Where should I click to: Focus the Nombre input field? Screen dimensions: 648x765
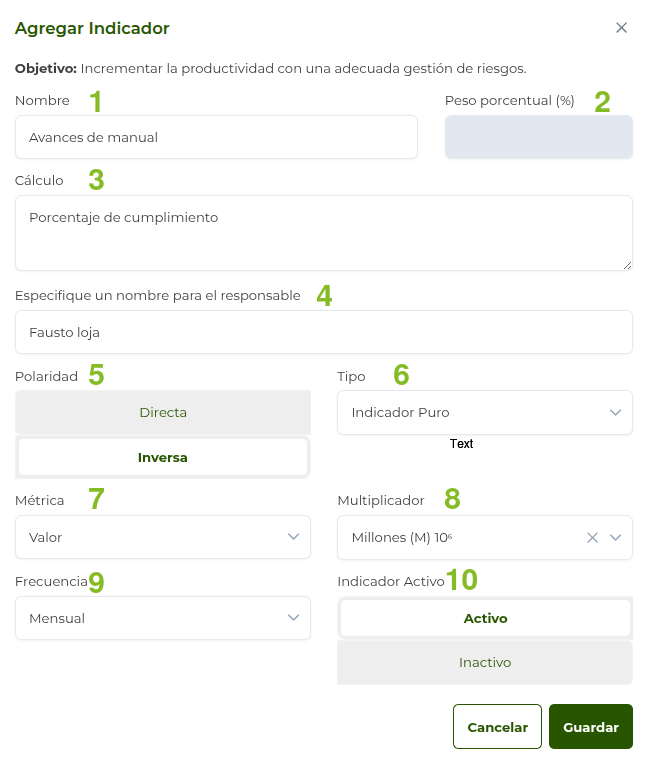pyautogui.click(x=216, y=137)
